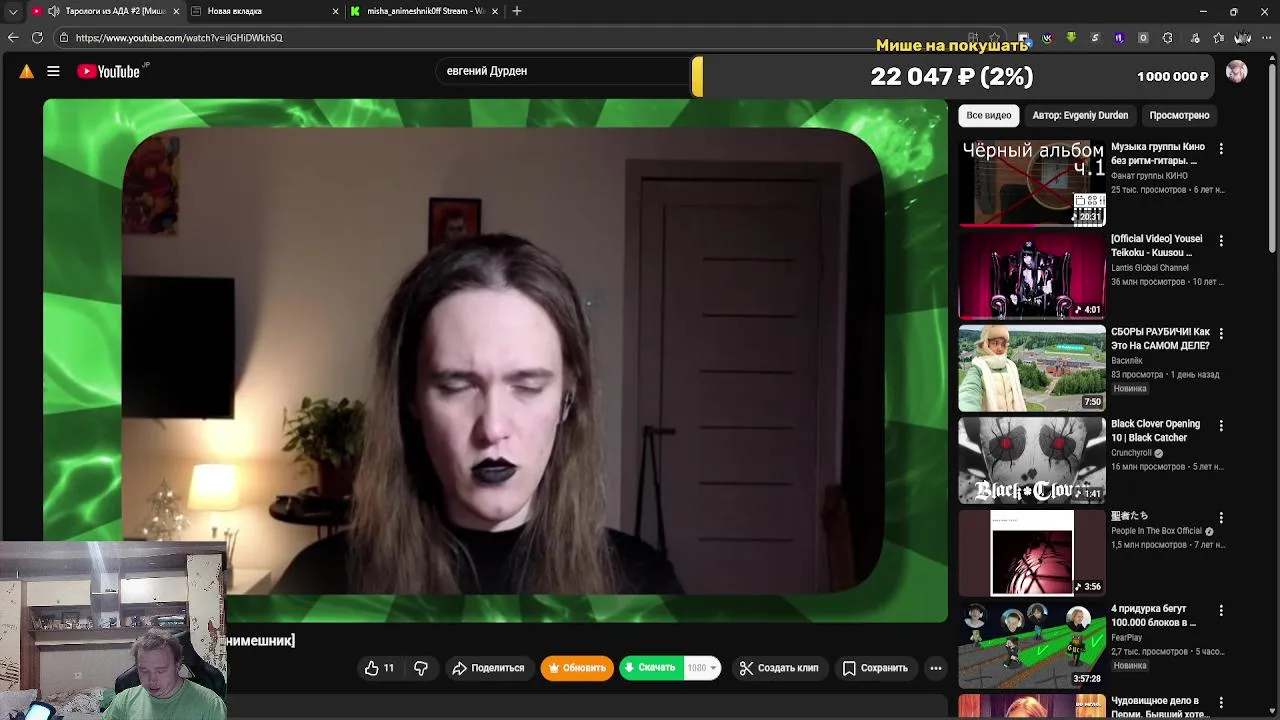Screen dimensions: 1280x720
Task: Open 4 придурка бегут video title
Action: click(1153, 615)
